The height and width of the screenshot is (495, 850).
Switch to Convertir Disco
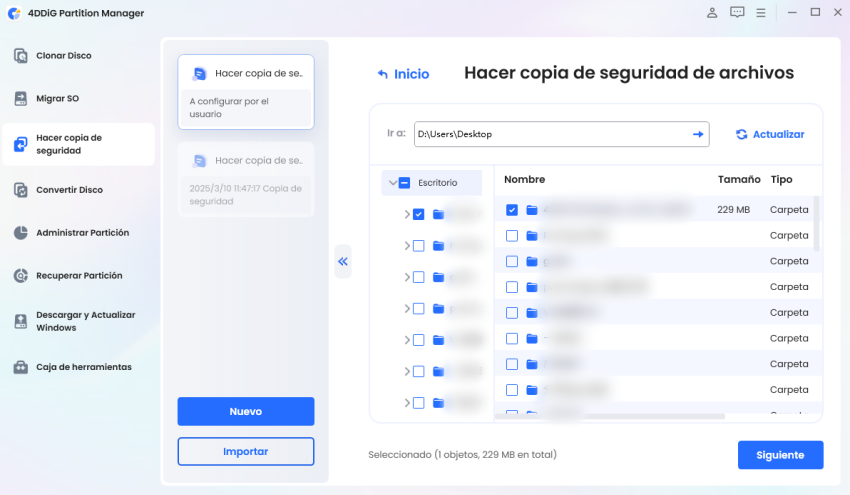(69, 190)
